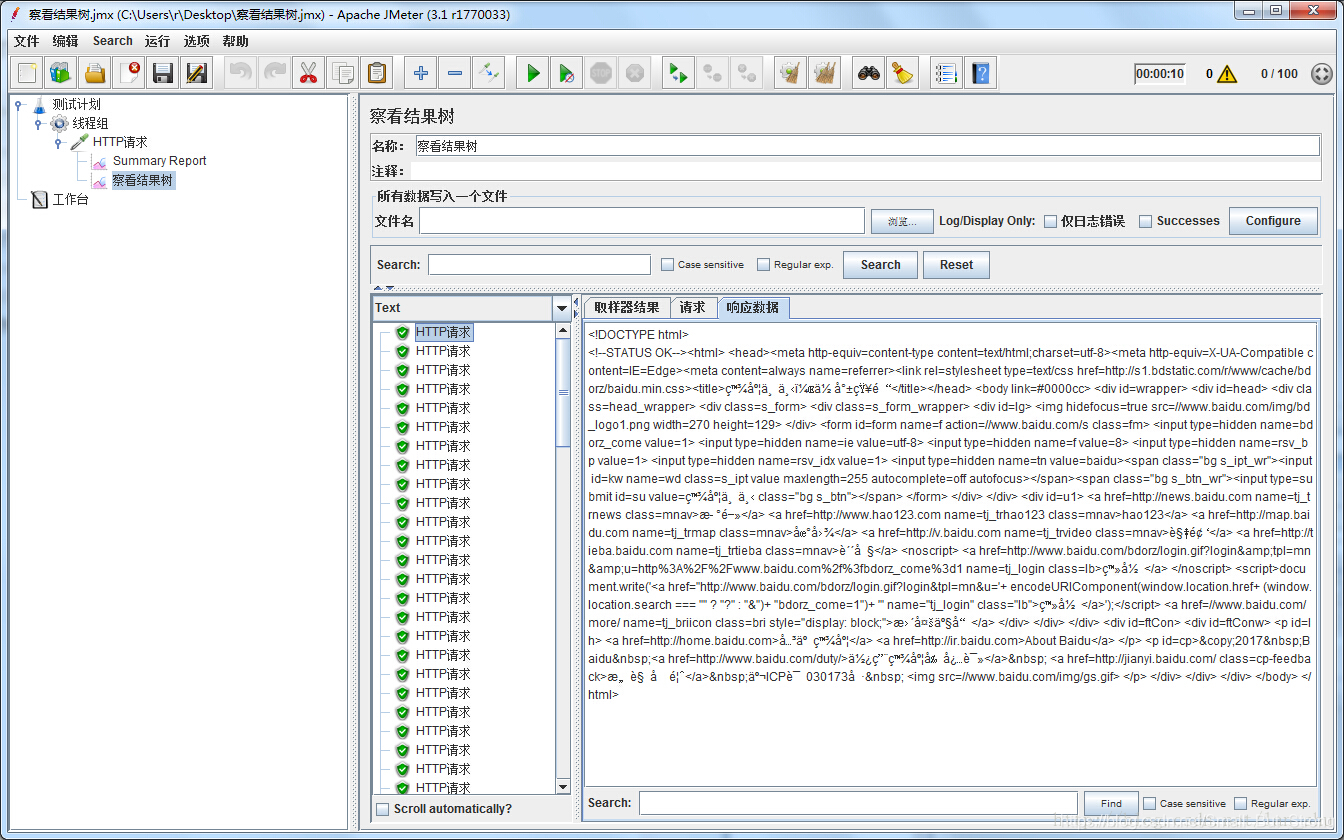This screenshot has width=1344, height=840.
Task: Open the Text renderer dropdown
Action: [562, 308]
